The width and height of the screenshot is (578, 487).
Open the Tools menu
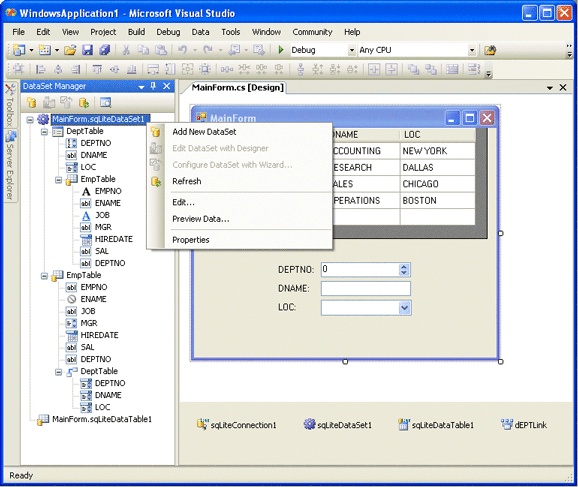click(x=231, y=32)
